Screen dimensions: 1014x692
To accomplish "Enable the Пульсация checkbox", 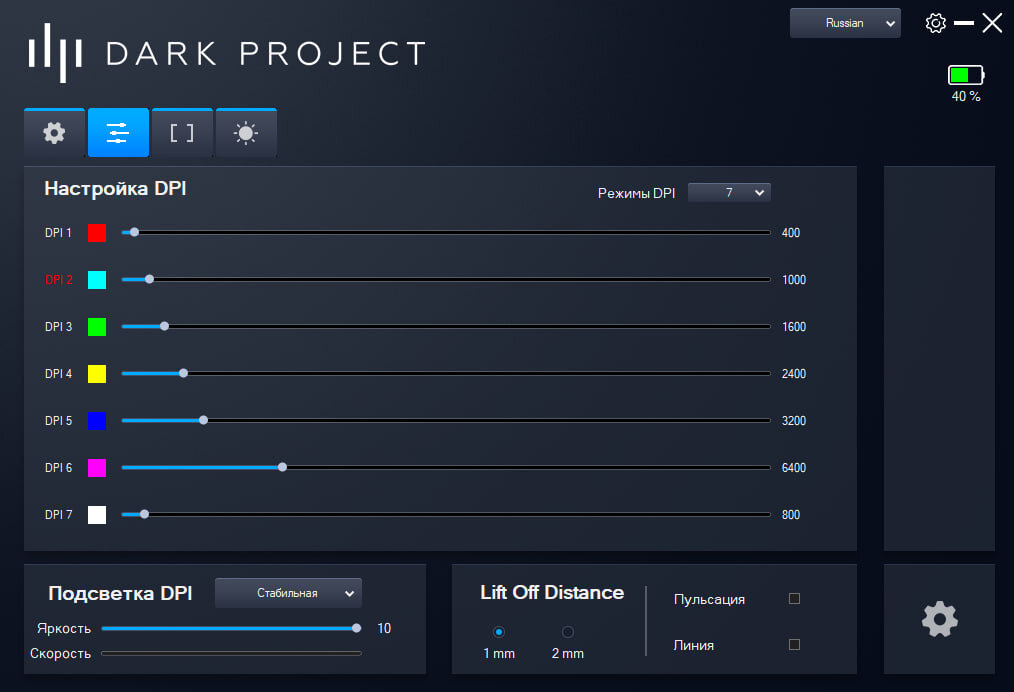I will (x=794, y=599).
